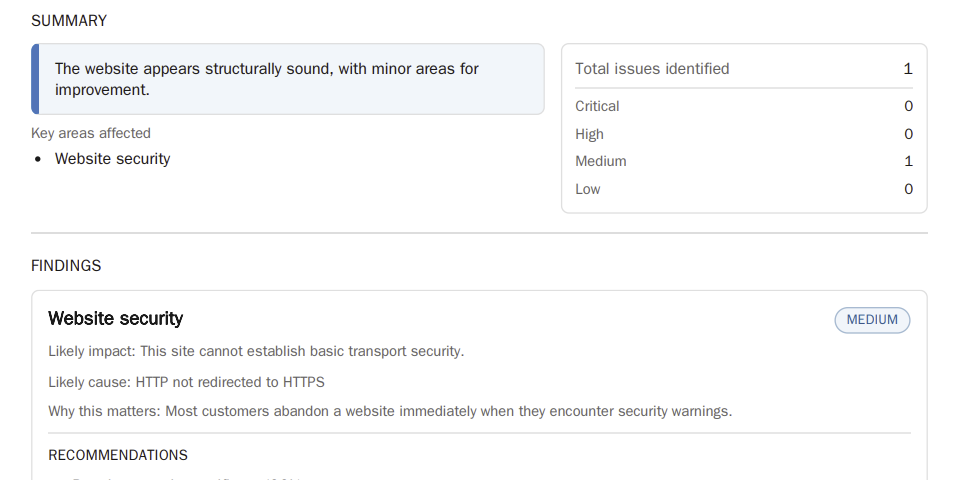Screen dimensions: 960x480
Task: Click the Critical issue count row
Action: coord(744,106)
